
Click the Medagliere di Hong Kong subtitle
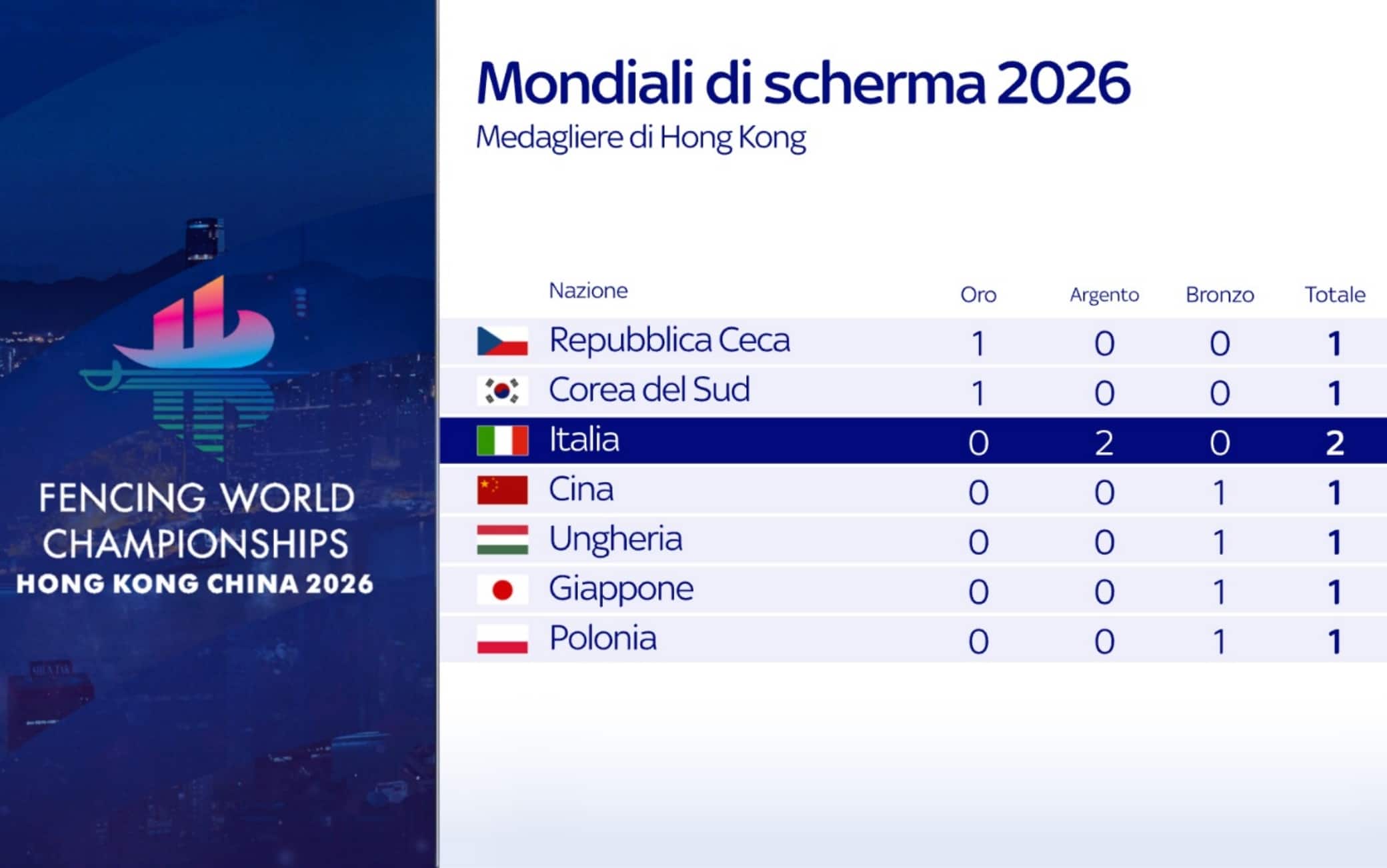pos(641,139)
